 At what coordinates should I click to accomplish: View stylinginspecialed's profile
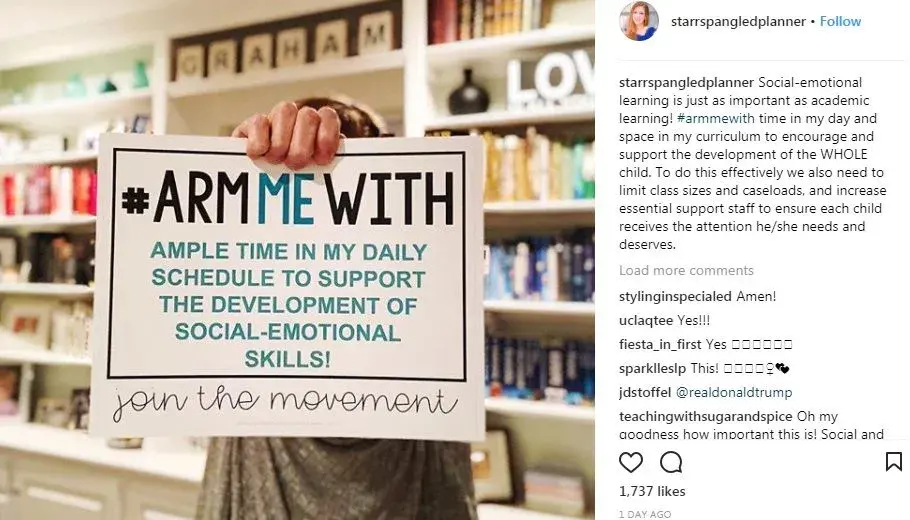point(675,297)
